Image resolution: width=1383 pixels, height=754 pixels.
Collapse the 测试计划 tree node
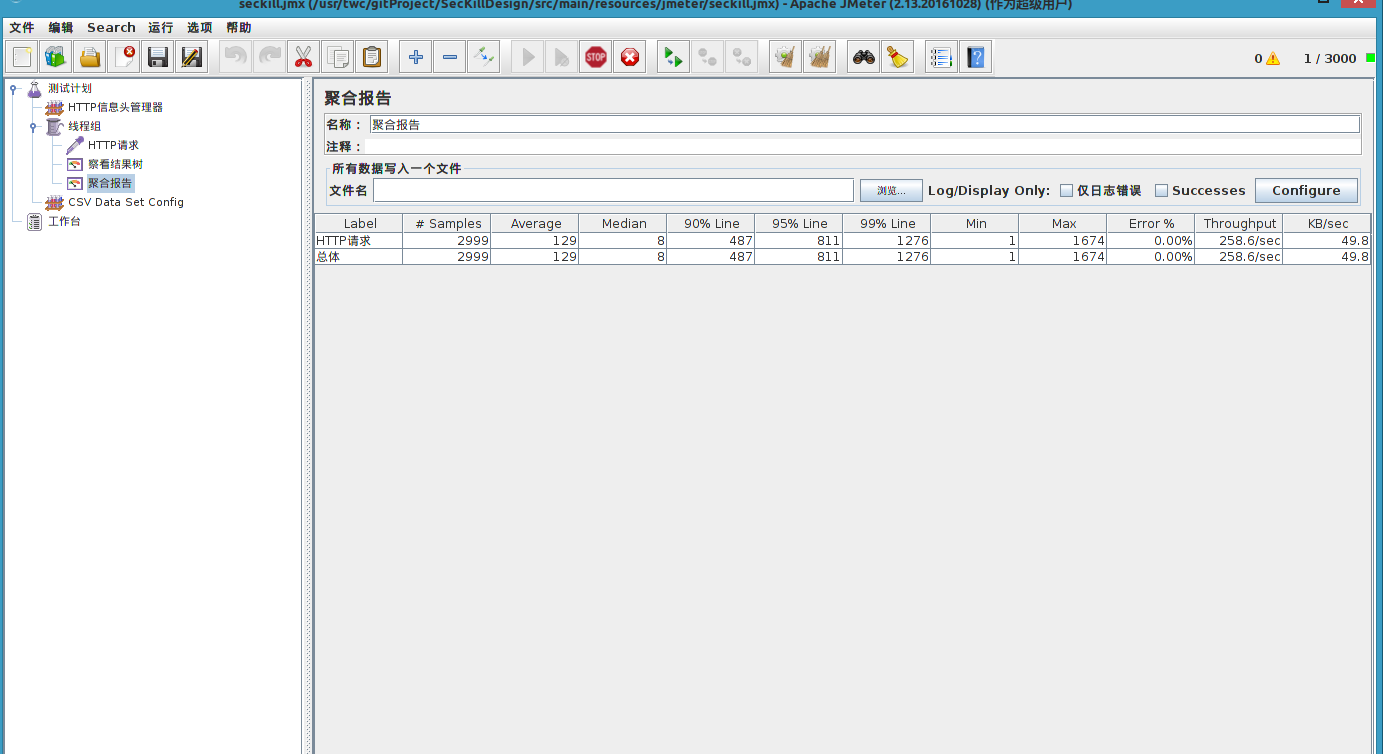click(13, 89)
